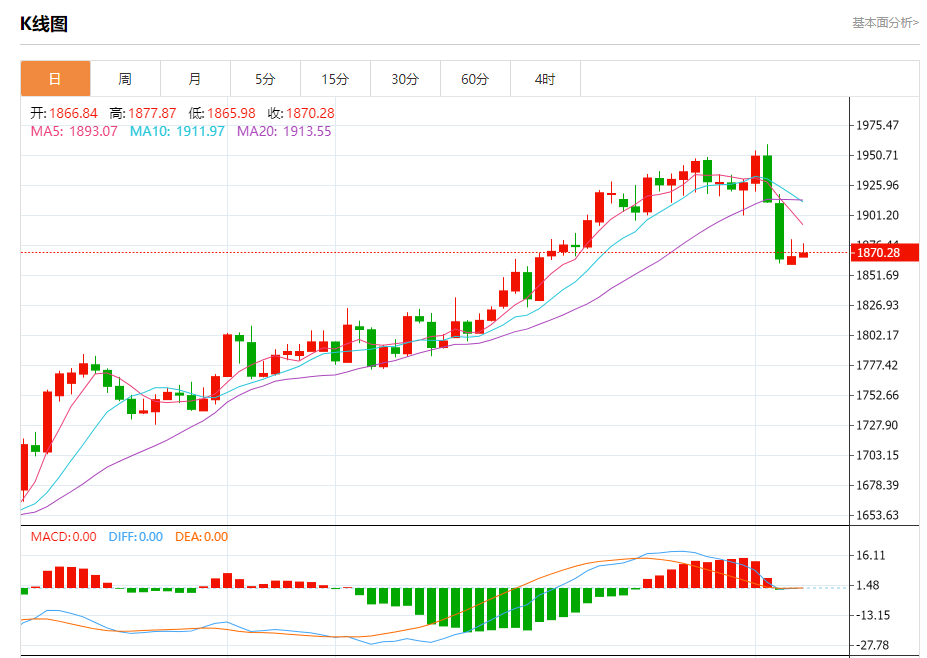Screen dimensions: 927x658
Task: Click the 1777.42 price axis label
Action: [x=877, y=365]
